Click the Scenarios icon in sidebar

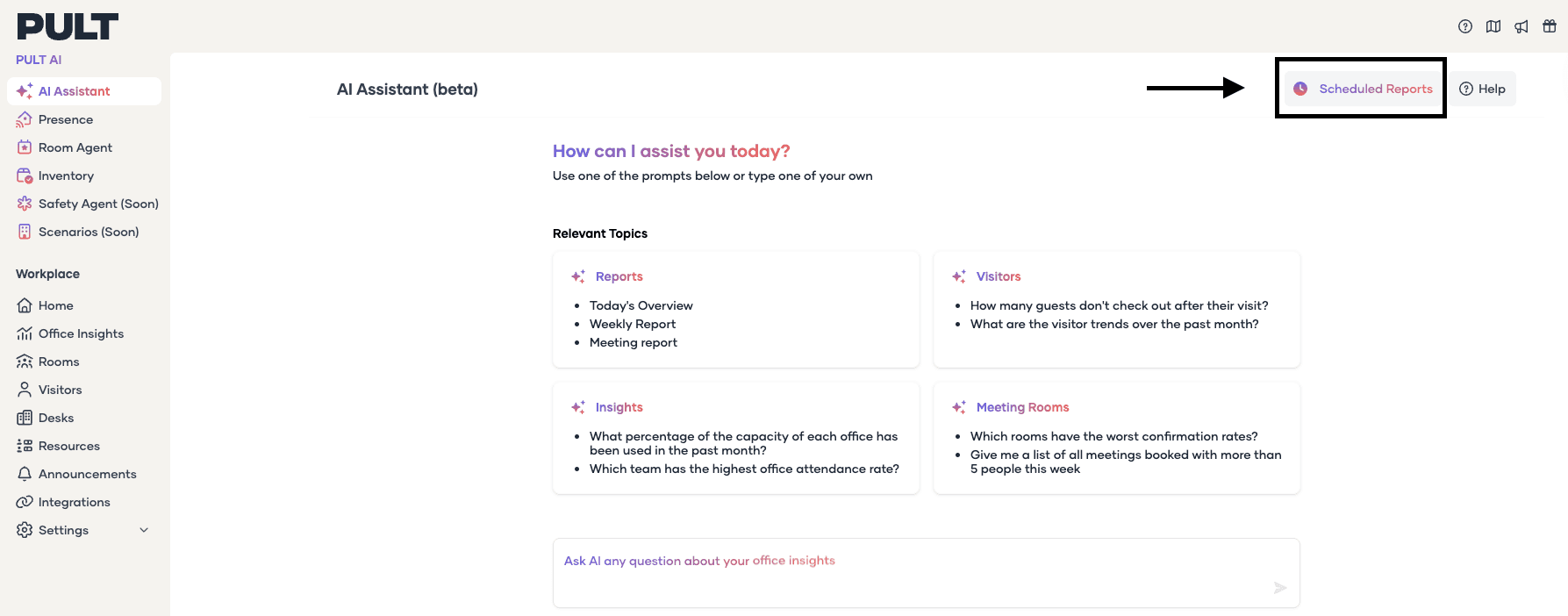click(25, 232)
